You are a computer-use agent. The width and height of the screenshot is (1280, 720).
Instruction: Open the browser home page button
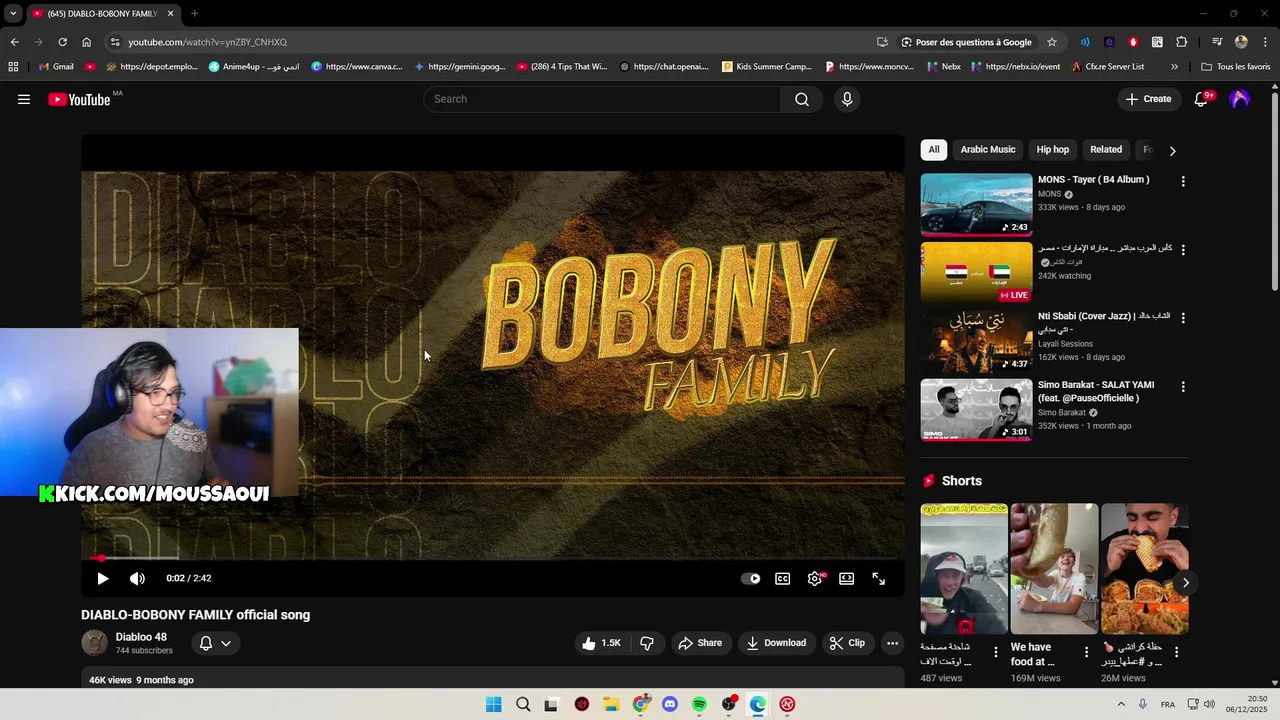click(86, 42)
